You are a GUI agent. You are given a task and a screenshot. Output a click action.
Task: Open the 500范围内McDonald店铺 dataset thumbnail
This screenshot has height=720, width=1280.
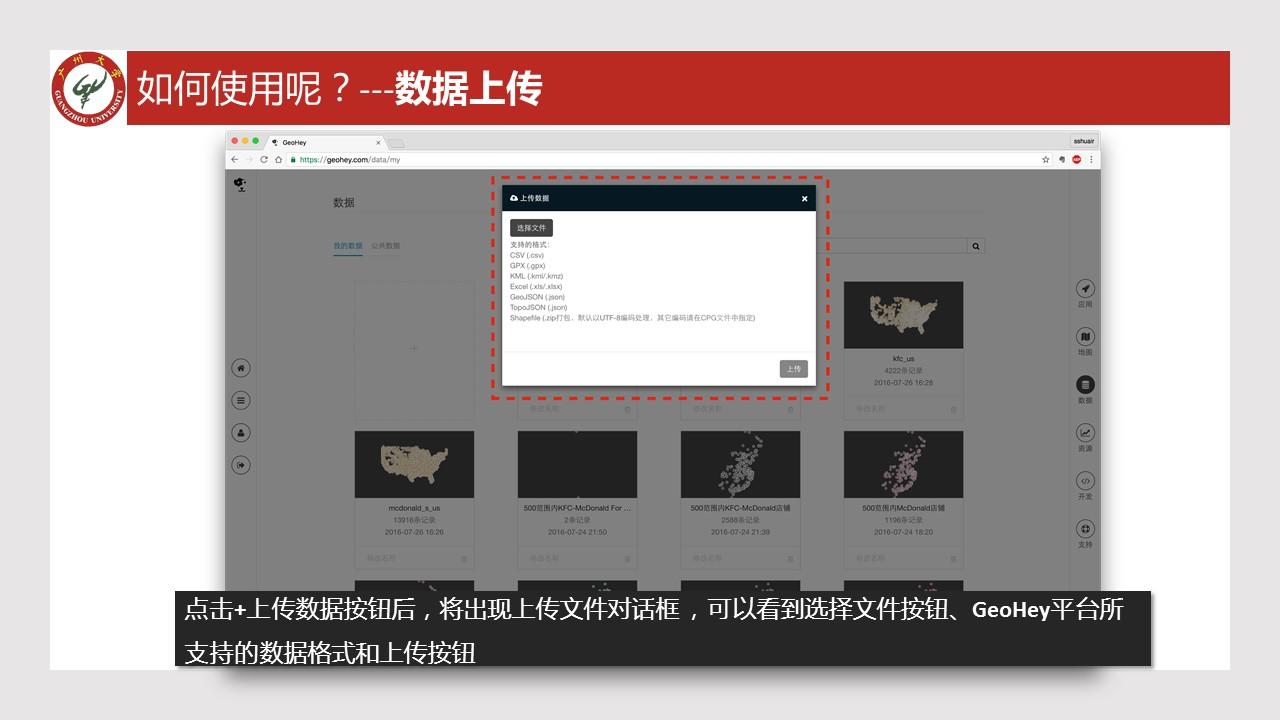pos(903,464)
